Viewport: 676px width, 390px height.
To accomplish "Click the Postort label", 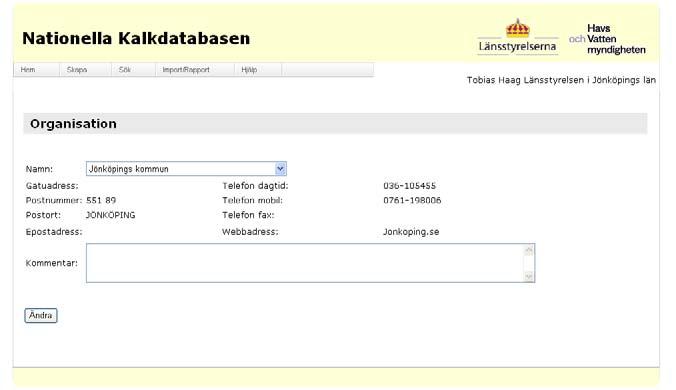I will (x=43, y=215).
